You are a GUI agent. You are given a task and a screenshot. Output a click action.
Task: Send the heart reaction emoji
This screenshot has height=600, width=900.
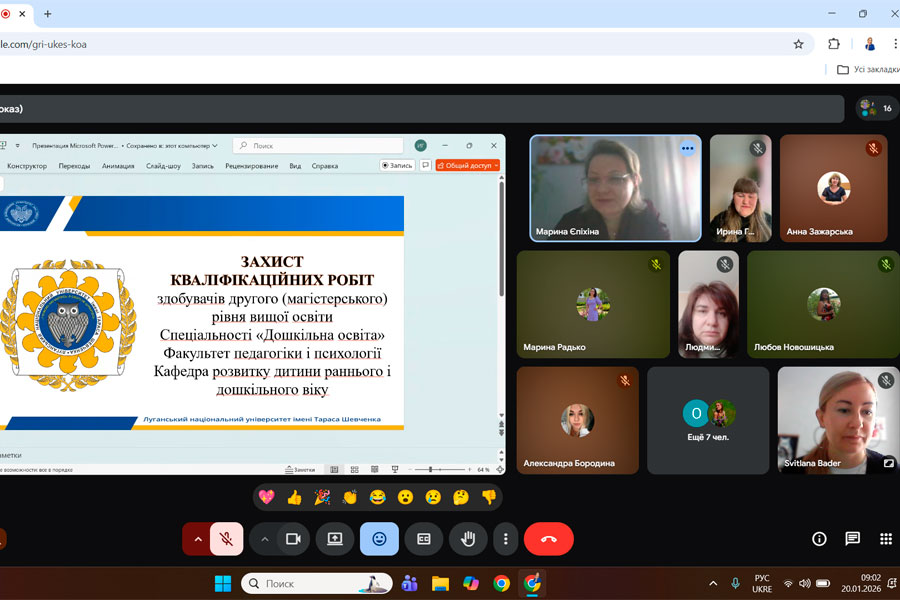pyautogui.click(x=266, y=497)
